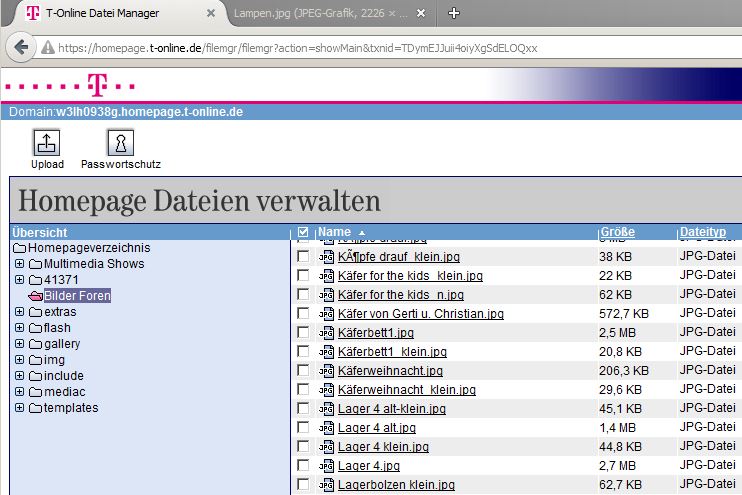
Task: Sort files by Name column
Action: pos(335,232)
